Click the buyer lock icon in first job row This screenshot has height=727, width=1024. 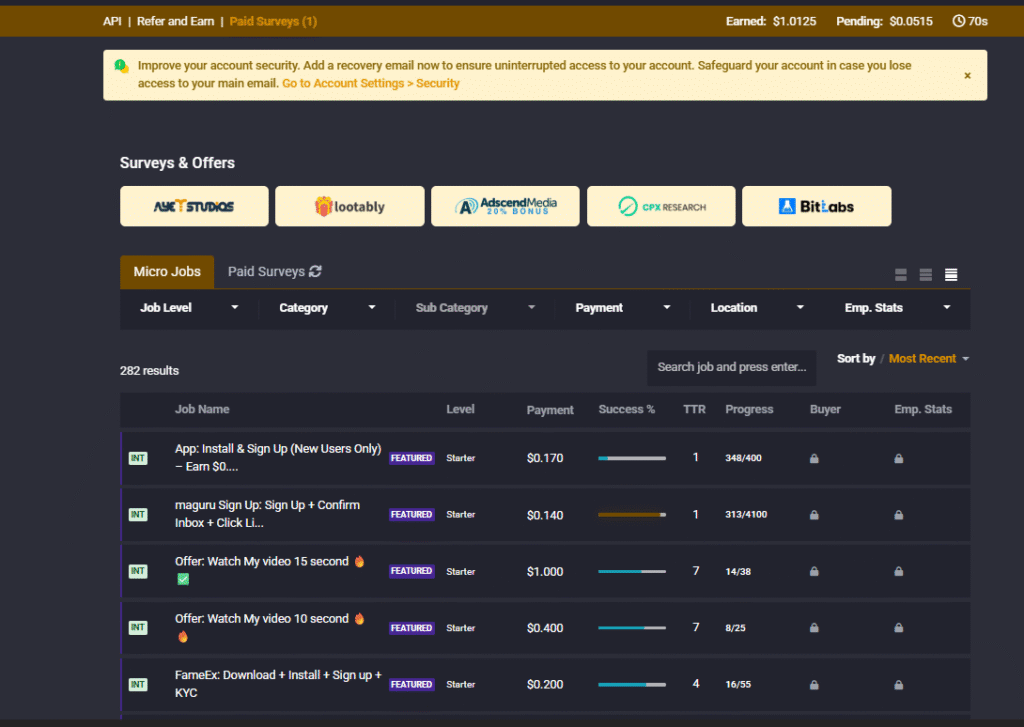814,458
